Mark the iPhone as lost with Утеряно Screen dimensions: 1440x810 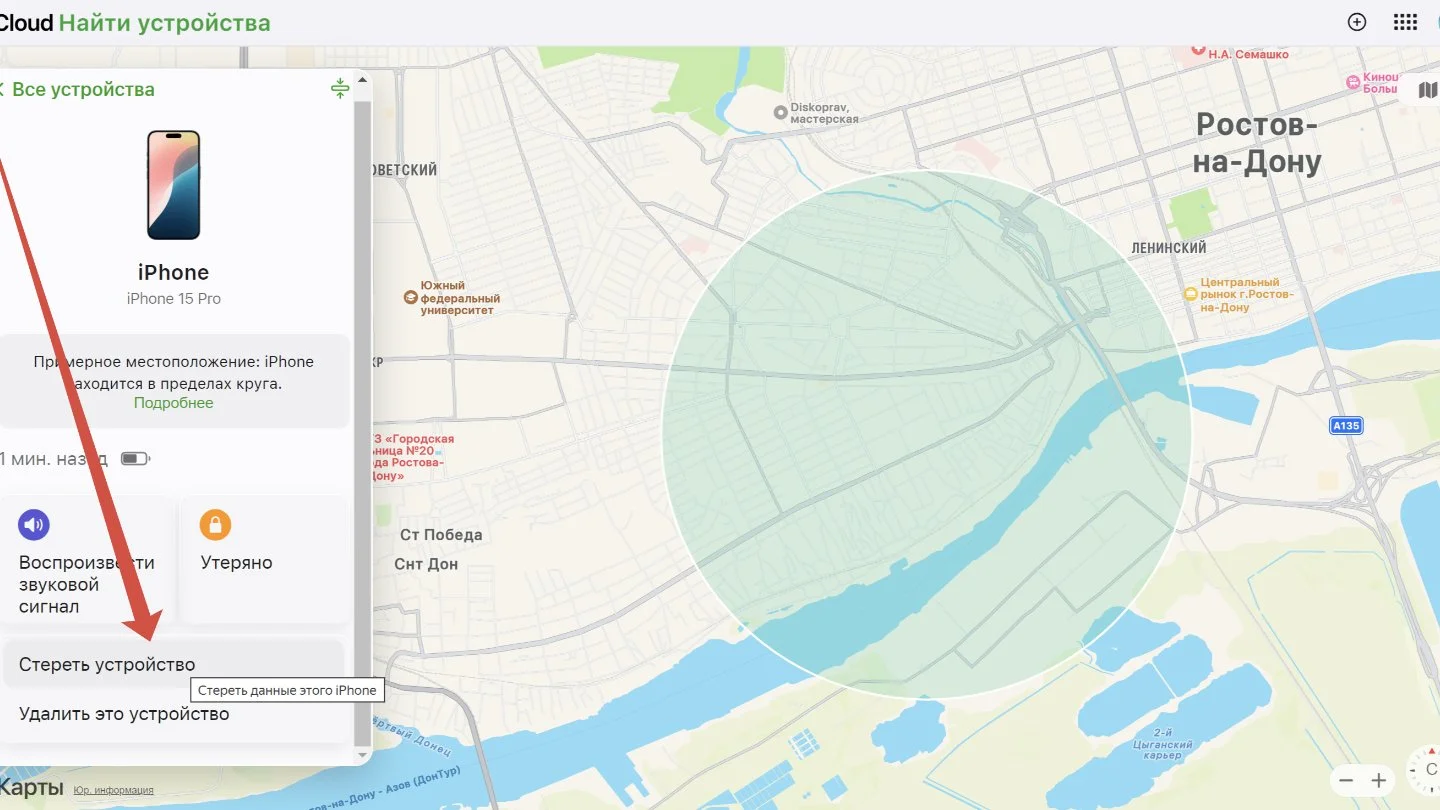(x=265, y=561)
